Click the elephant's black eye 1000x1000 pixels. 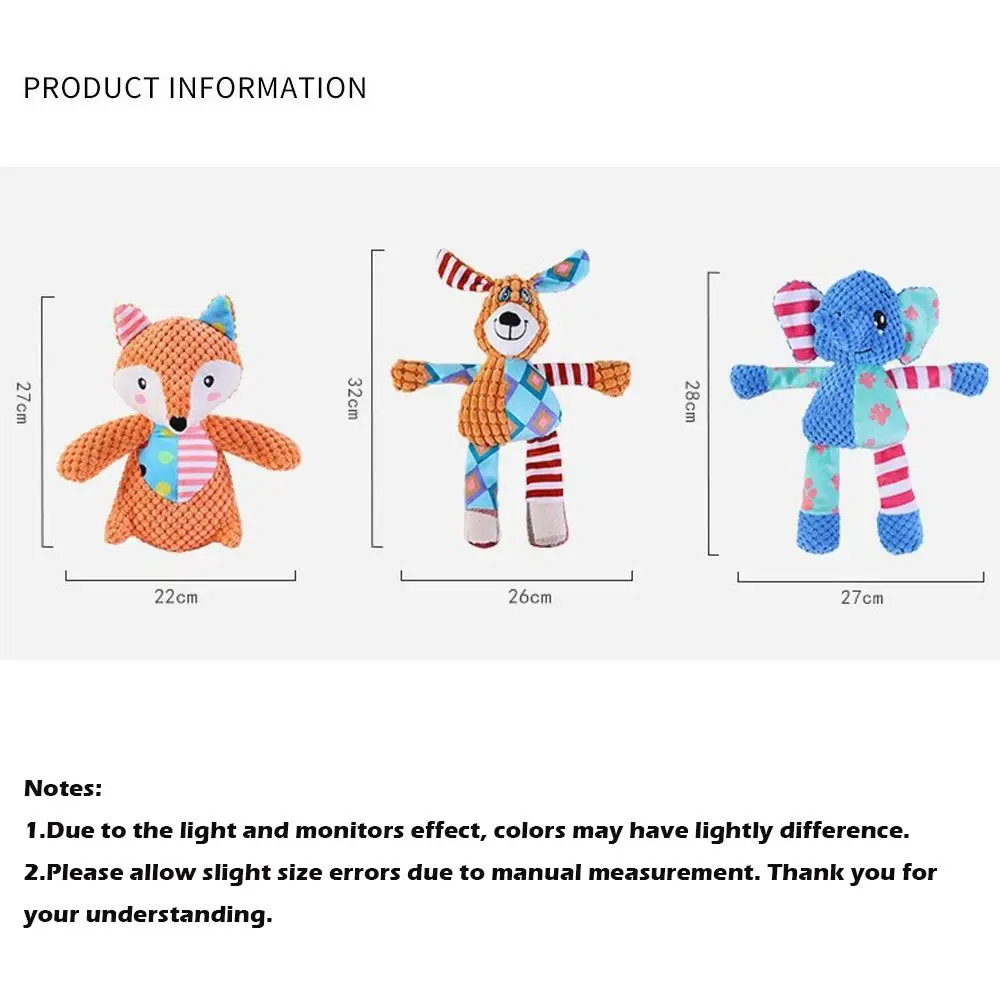pos(881,319)
